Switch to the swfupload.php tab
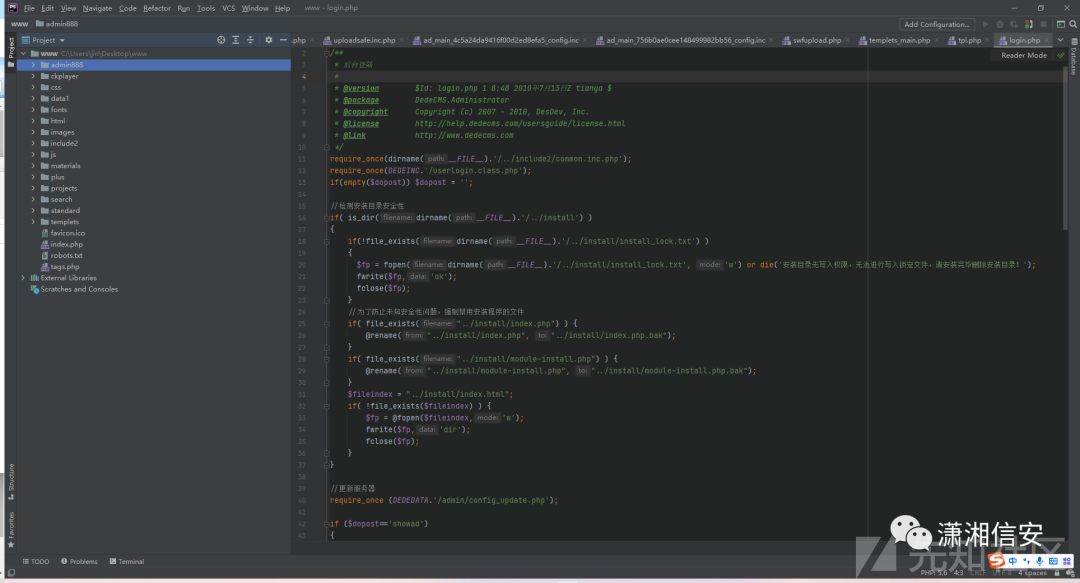 click(x=817, y=40)
